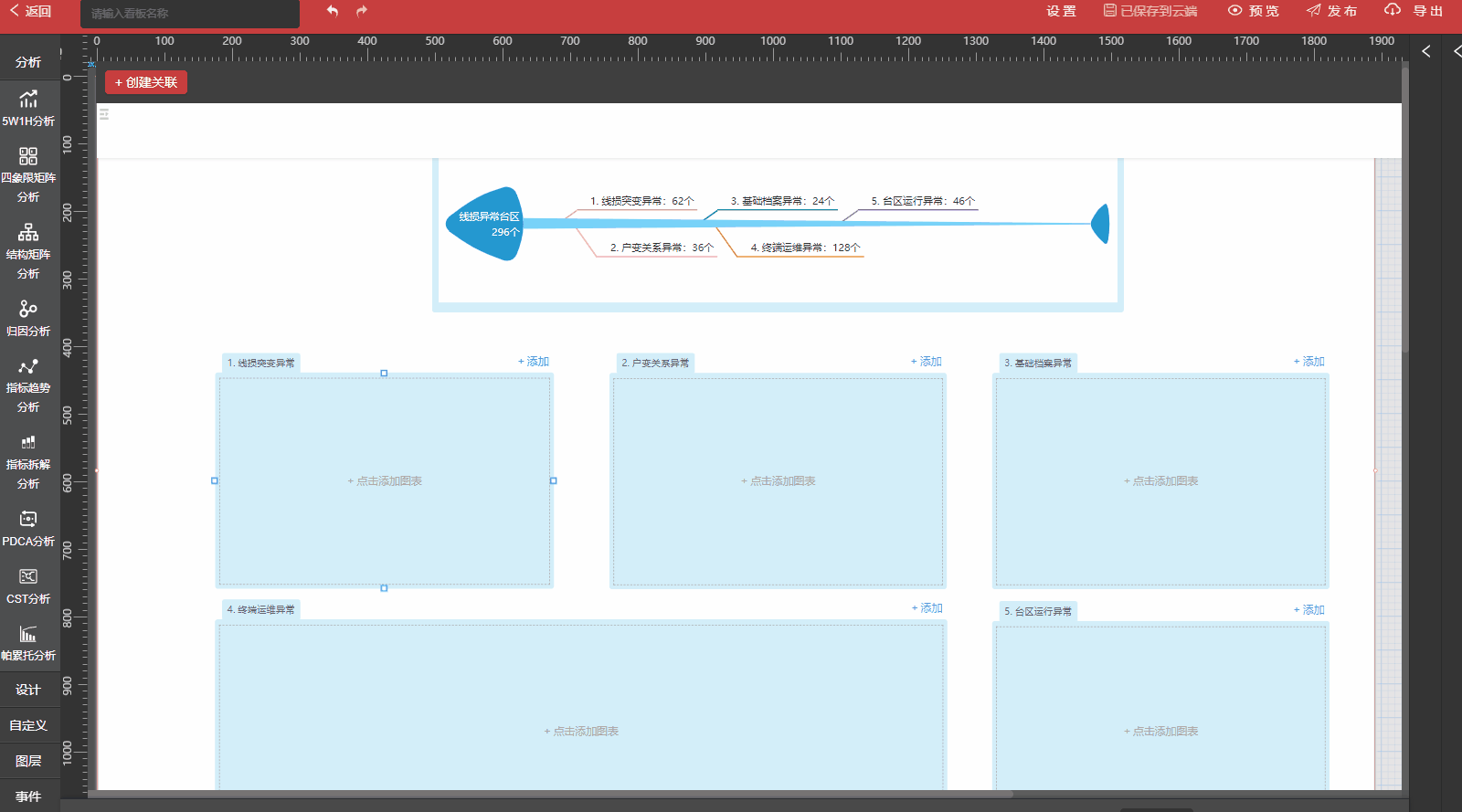Click the 创建关联 button

tap(146, 82)
